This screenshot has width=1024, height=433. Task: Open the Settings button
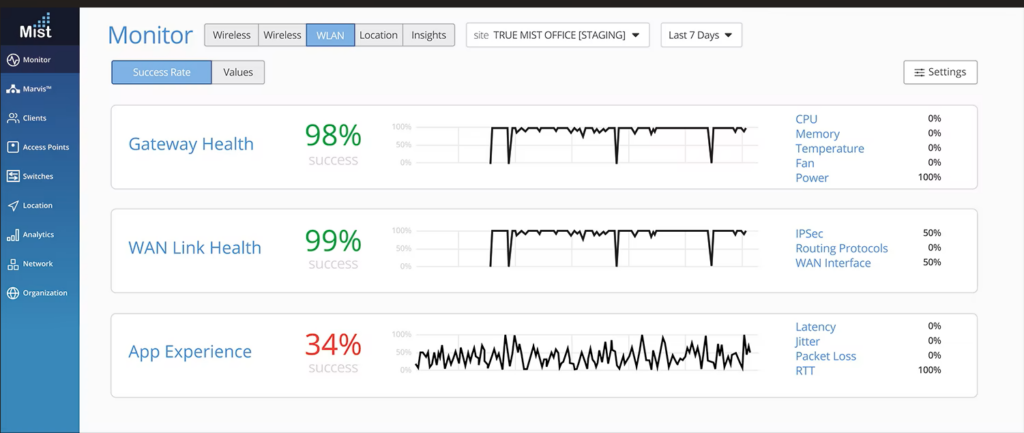pyautogui.click(x=939, y=72)
